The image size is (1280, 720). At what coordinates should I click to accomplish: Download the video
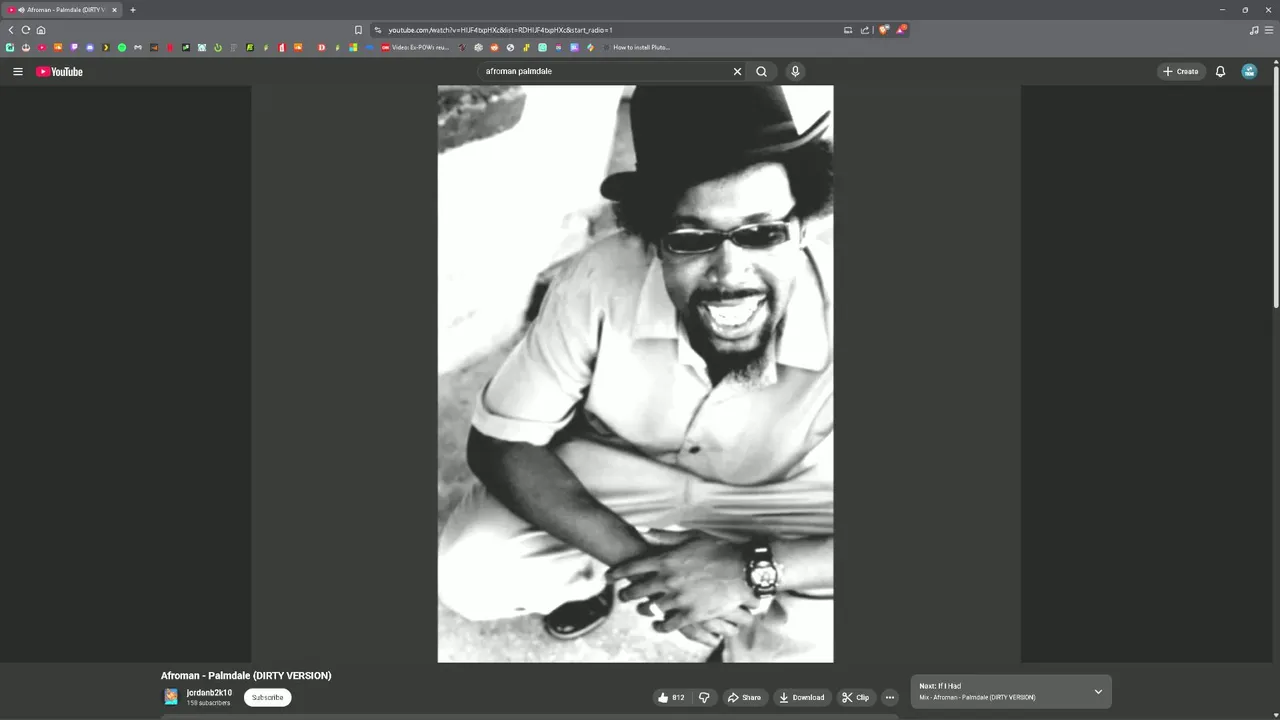802,697
